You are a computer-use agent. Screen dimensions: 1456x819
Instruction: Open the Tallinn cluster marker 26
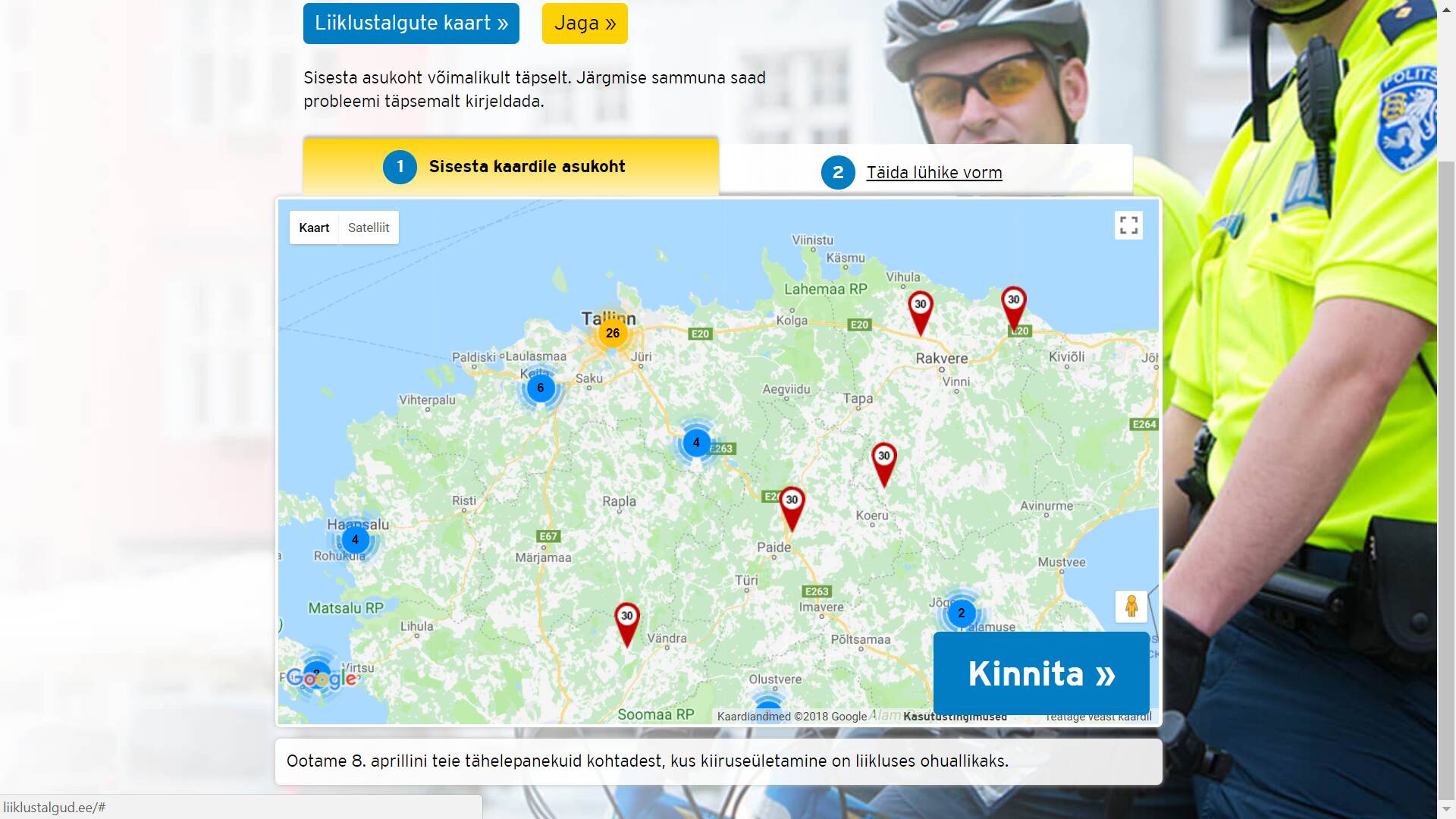click(613, 333)
